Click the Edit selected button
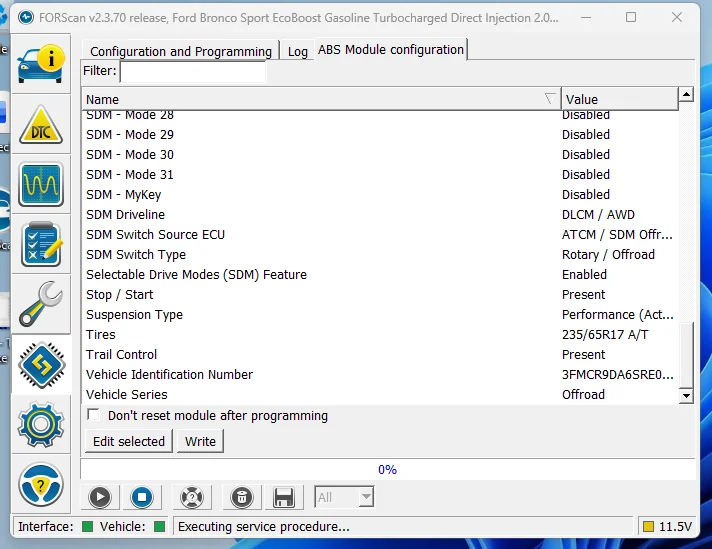712x549 pixels. click(129, 441)
